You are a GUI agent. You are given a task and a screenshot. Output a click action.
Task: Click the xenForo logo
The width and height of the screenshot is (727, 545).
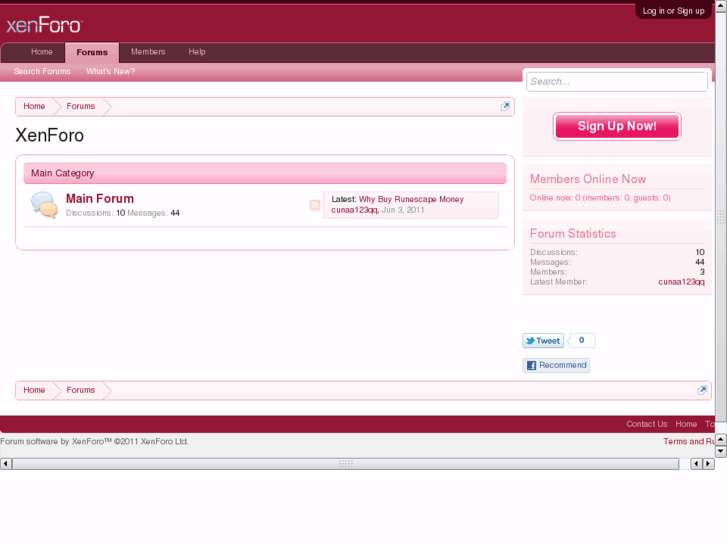(x=44, y=25)
